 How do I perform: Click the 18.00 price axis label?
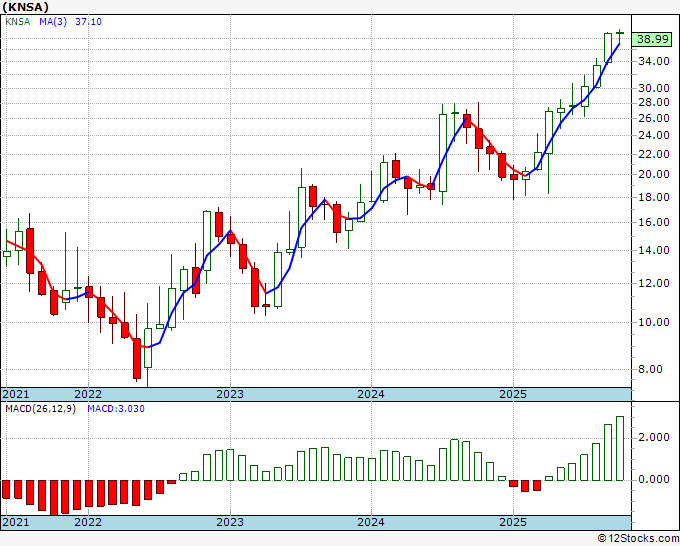coord(654,197)
